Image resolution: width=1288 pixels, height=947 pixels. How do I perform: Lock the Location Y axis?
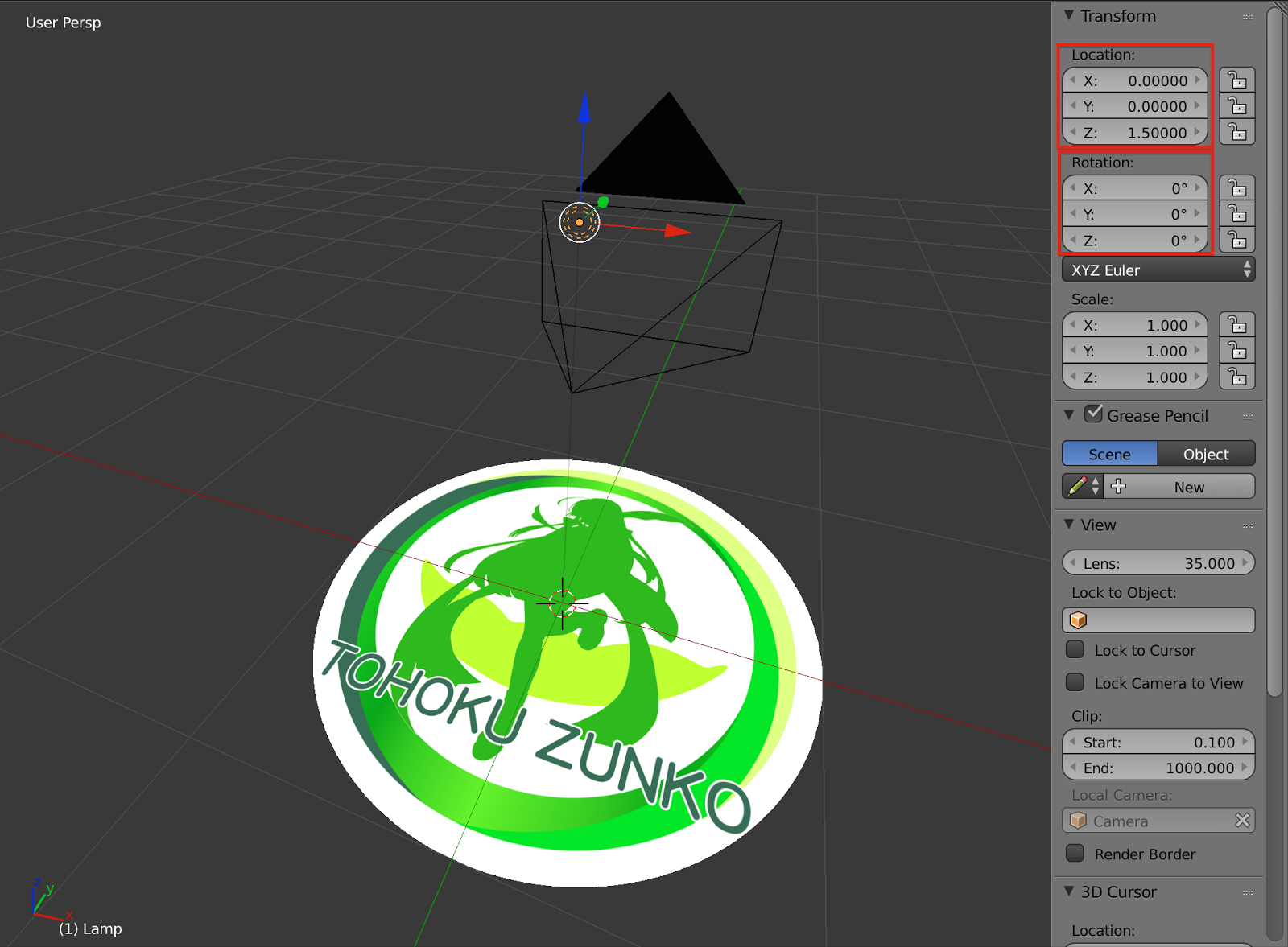point(1237,106)
